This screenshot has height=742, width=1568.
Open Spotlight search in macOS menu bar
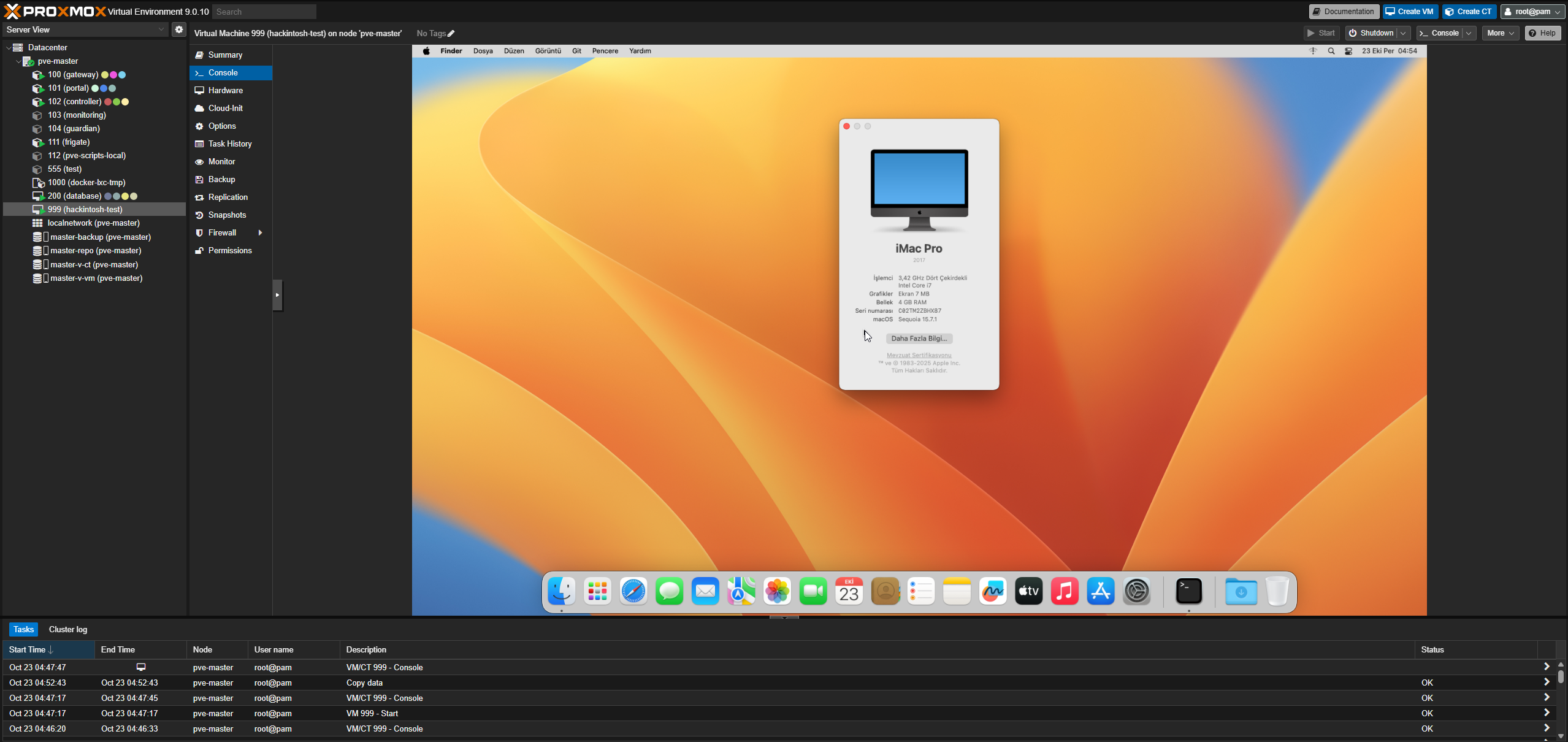[1331, 51]
